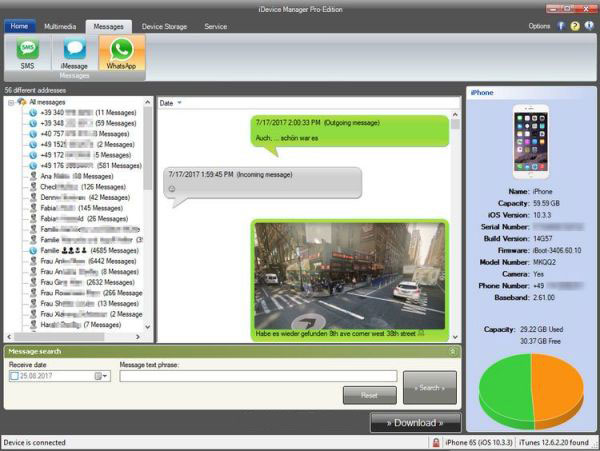The height and width of the screenshot is (451, 600).
Task: Click the Reset button
Action: click(x=370, y=395)
